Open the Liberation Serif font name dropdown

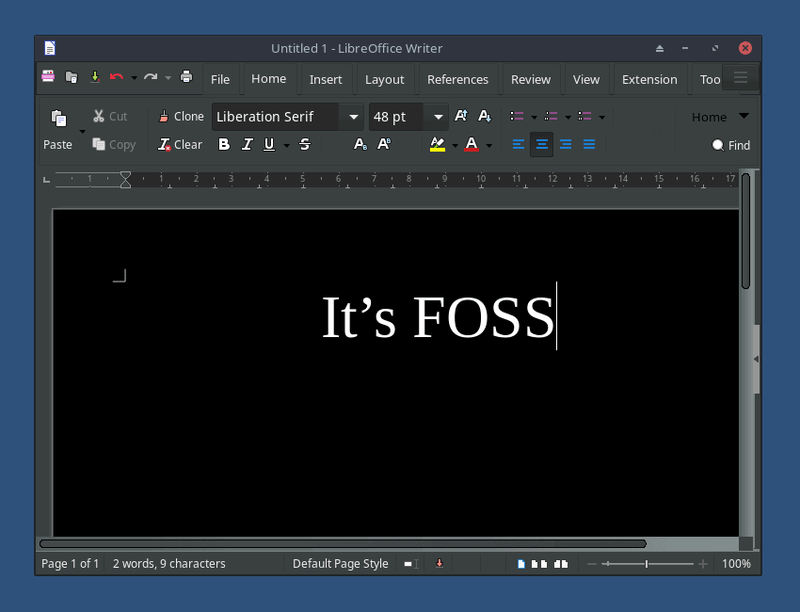click(x=353, y=117)
